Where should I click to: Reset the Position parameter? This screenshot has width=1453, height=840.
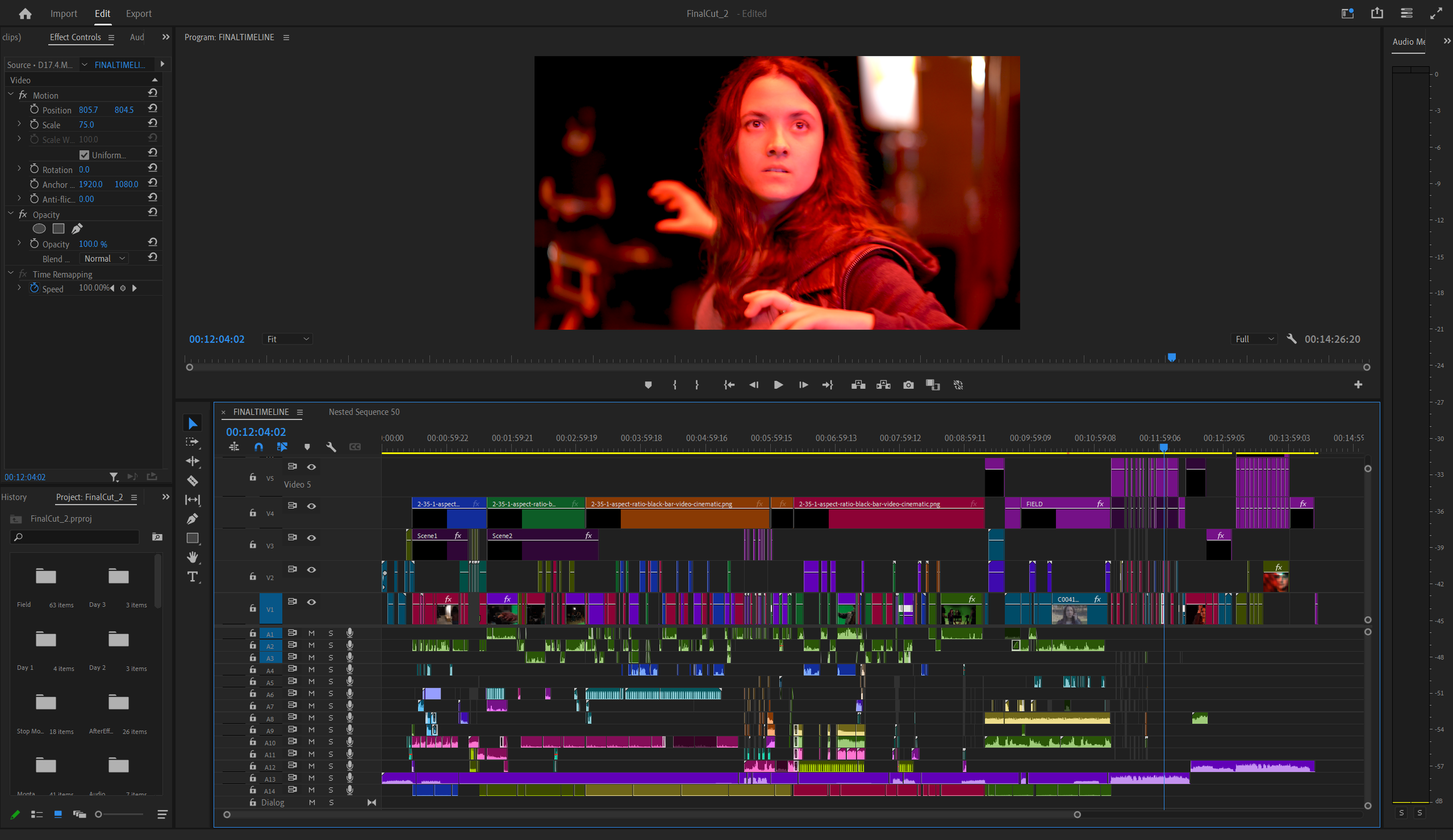[x=152, y=109]
